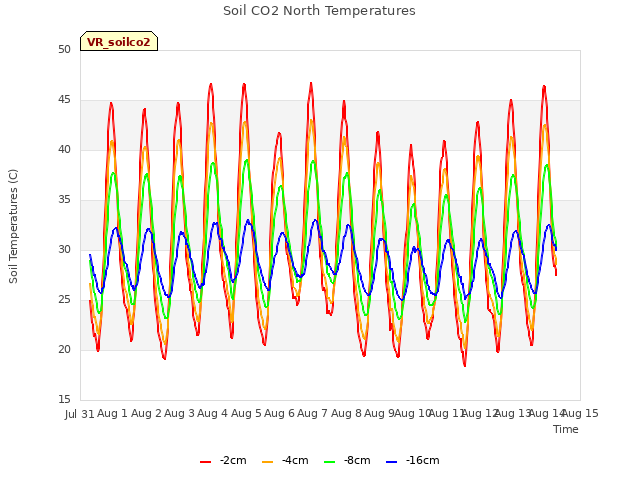Click the 15 y-axis tick label
This screenshot has width=640, height=480.
coord(64,400)
